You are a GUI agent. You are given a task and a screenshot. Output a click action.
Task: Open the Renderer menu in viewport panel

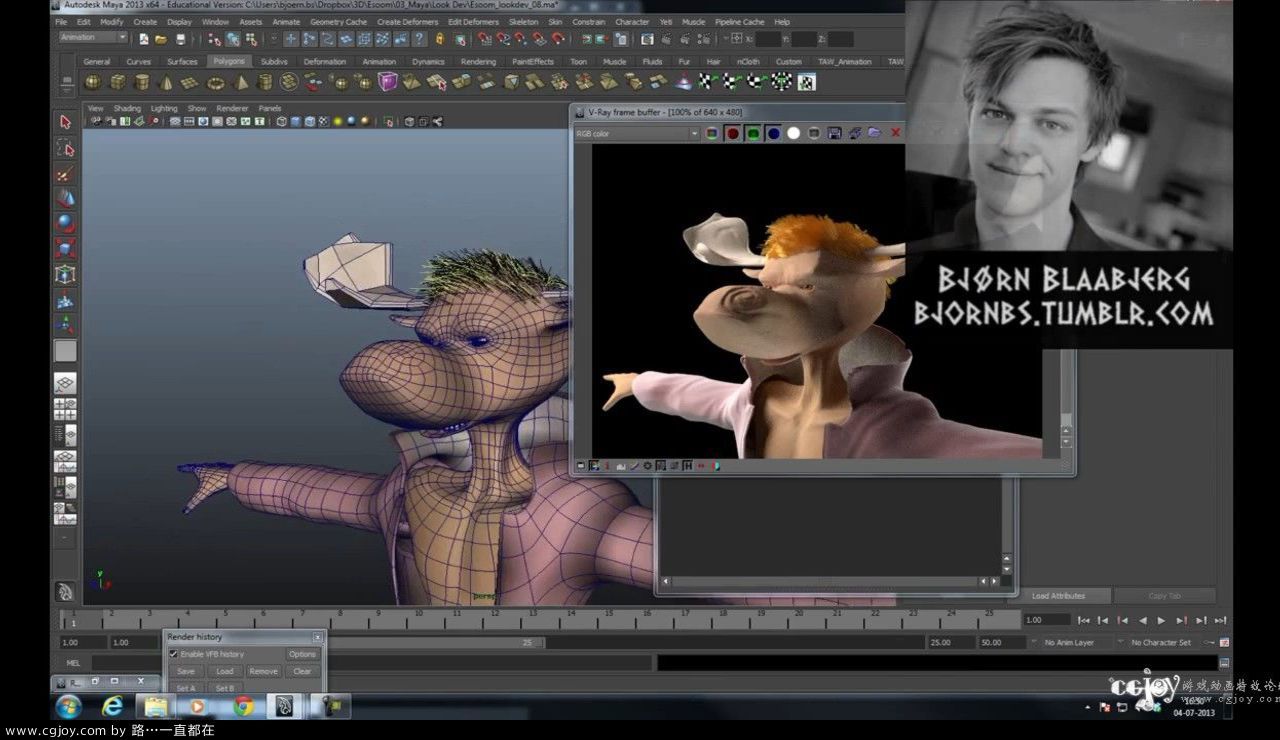pos(232,108)
